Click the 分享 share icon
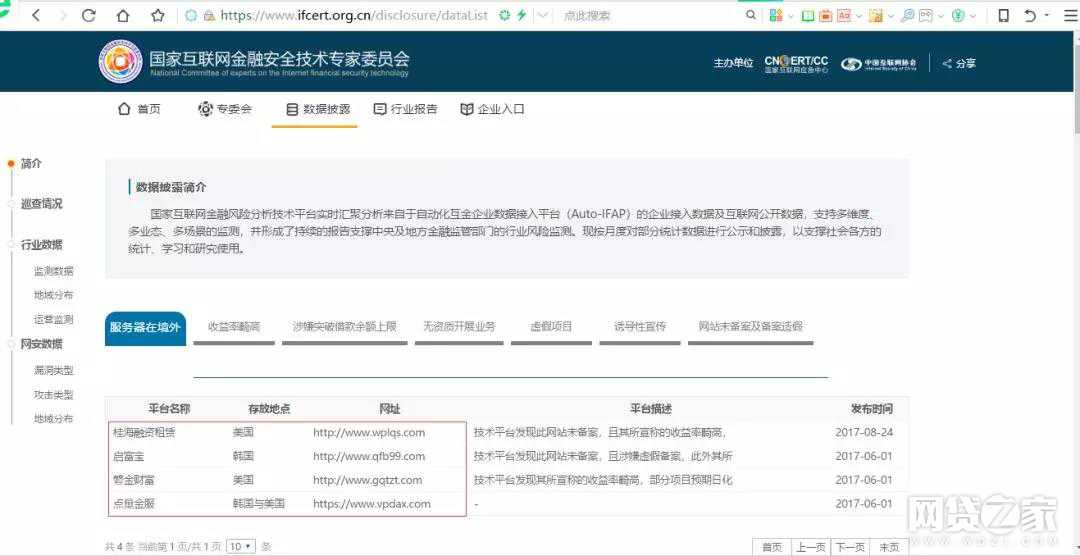1080x556 pixels. pos(958,63)
